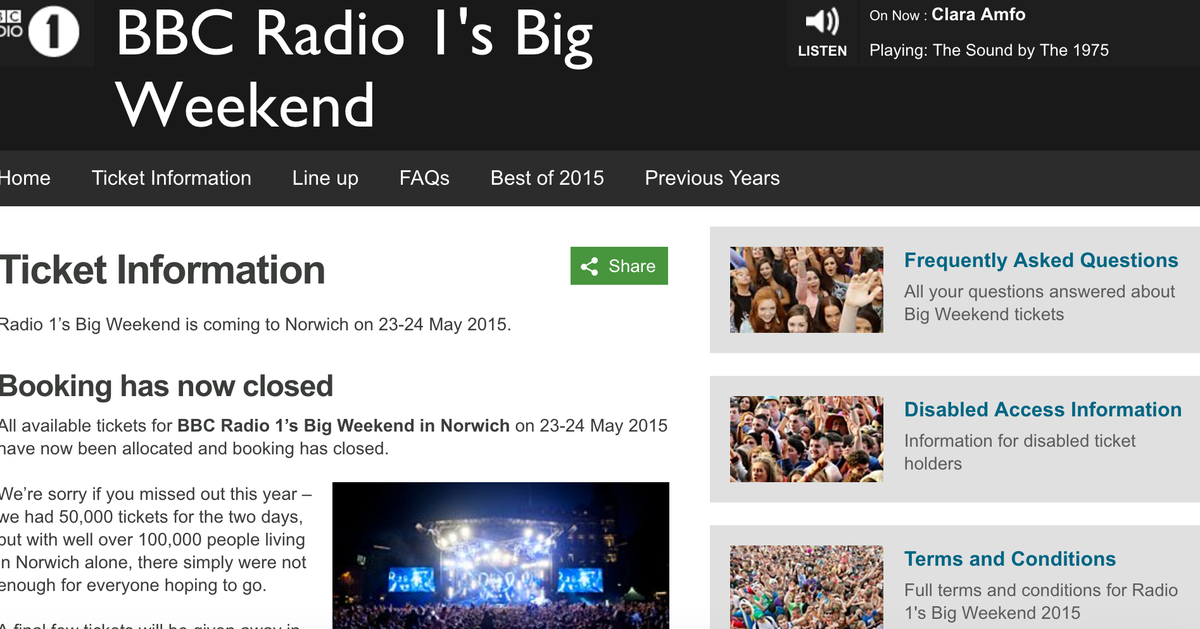Click the Disabled Access Information image
The width and height of the screenshot is (1200, 629).
pos(806,439)
